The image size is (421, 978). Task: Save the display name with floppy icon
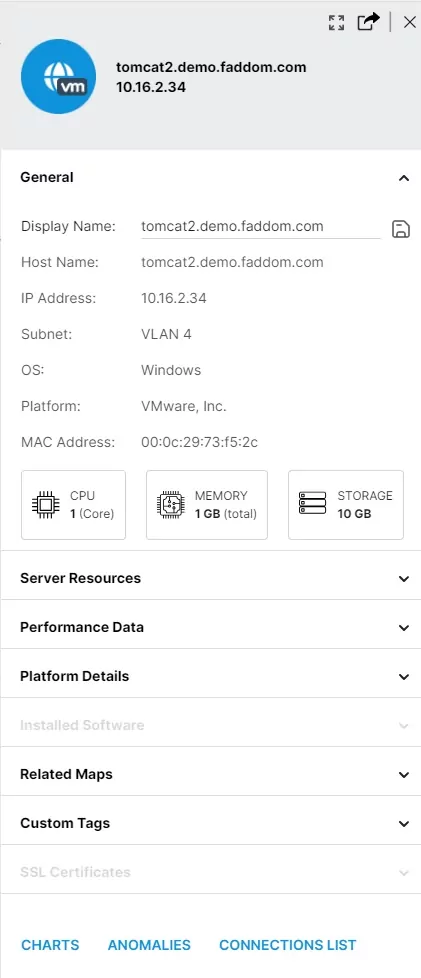[x=400, y=229]
